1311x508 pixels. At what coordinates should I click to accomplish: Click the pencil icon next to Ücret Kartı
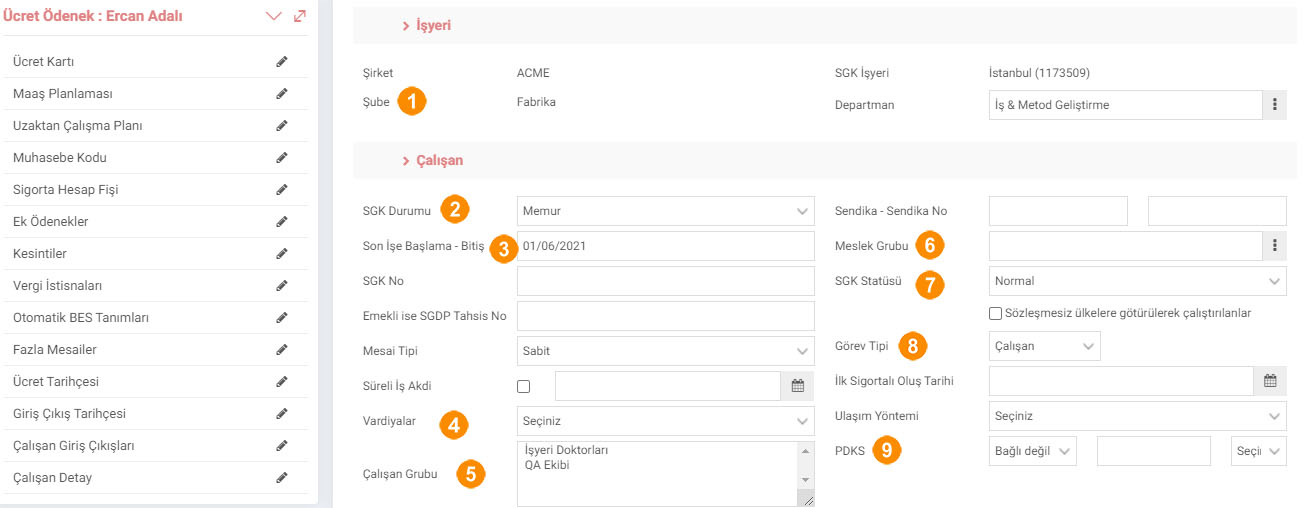[282, 62]
